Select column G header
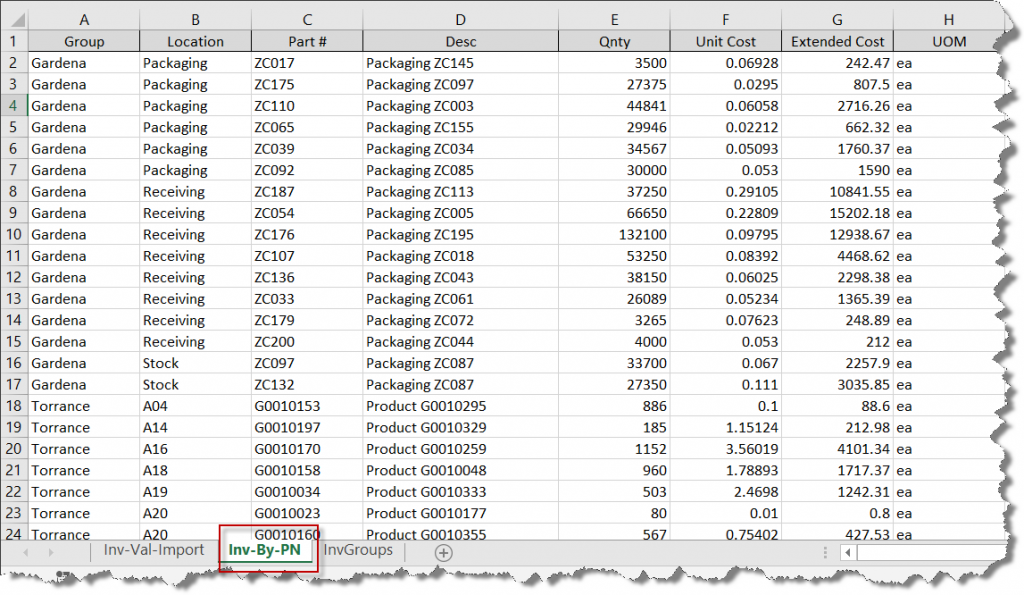Image resolution: width=1024 pixels, height=595 pixels. pos(837,20)
